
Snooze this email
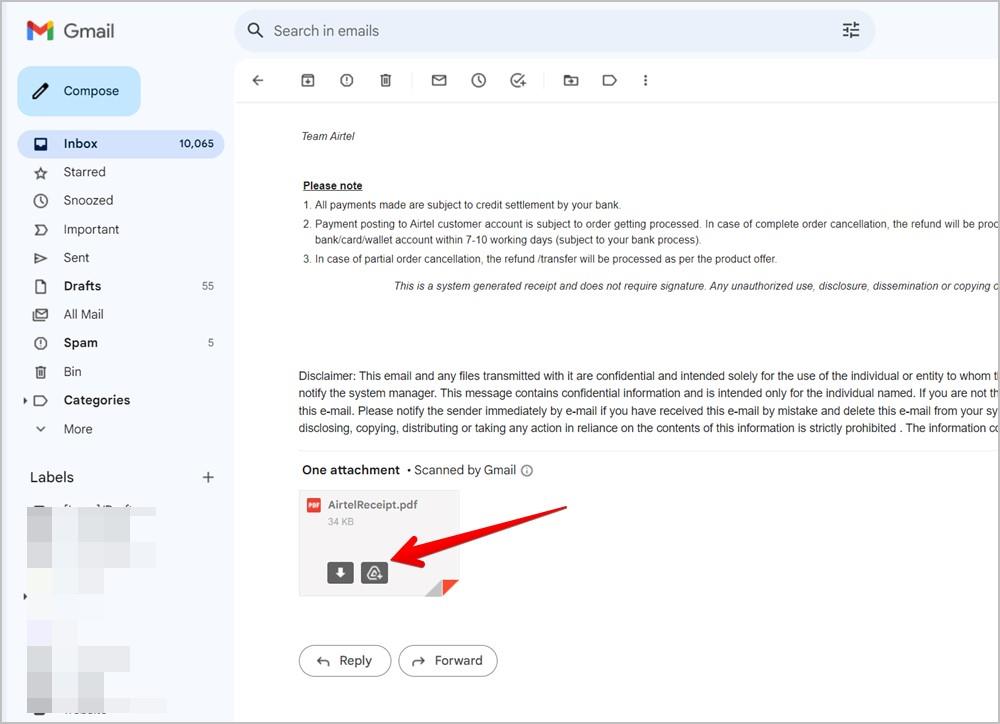point(478,80)
